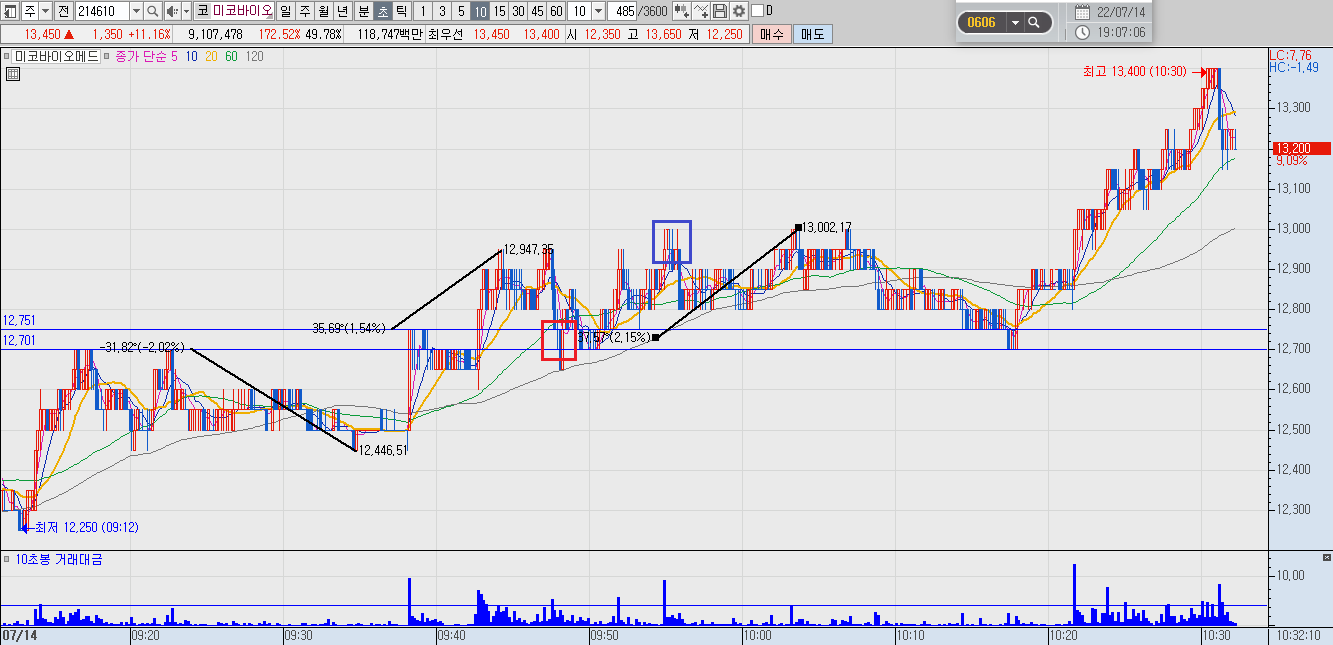Click the 매수 buy button

771,34
